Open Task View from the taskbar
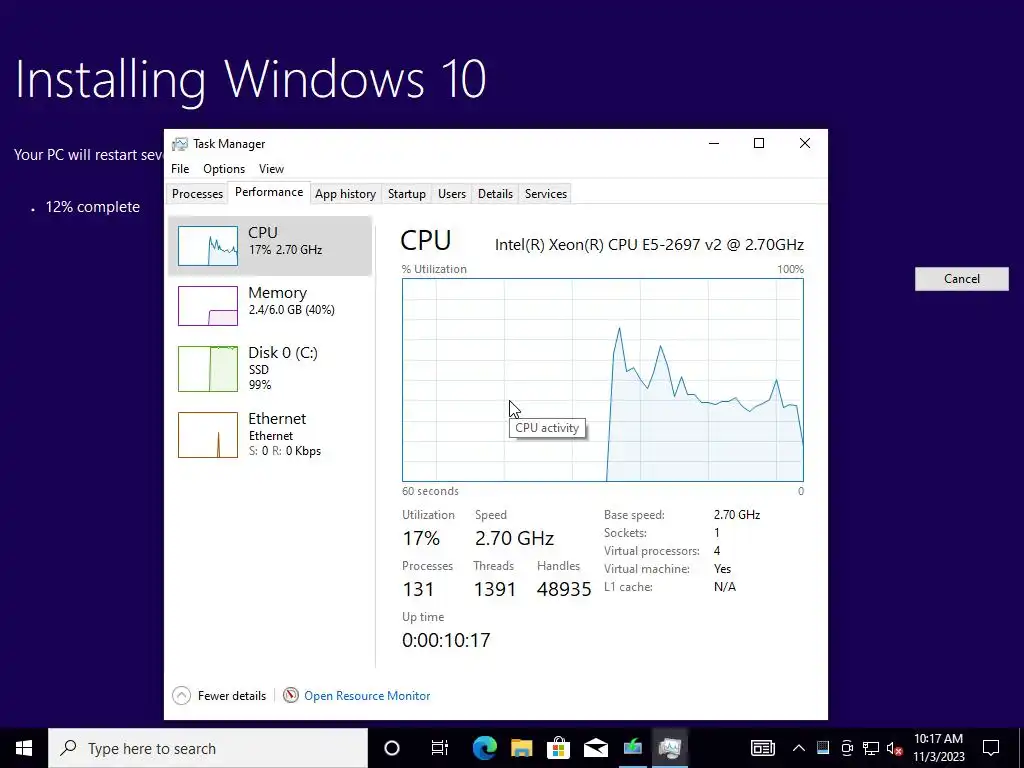1024x768 pixels. 440,748
